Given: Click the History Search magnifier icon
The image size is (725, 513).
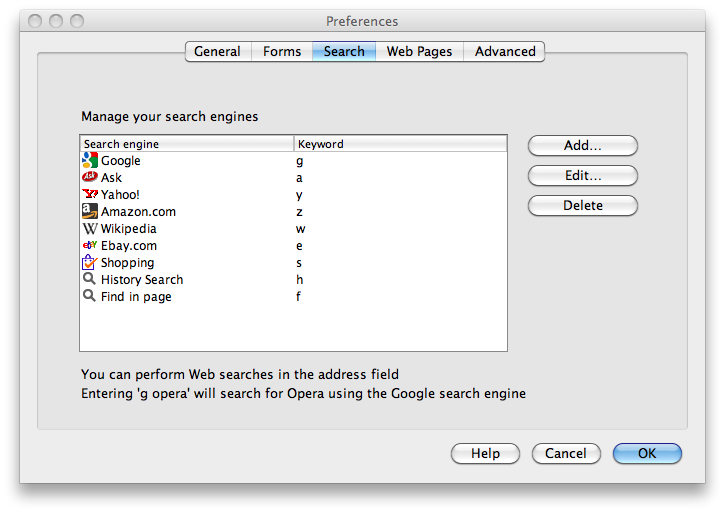Looking at the screenshot, I should pyautogui.click(x=89, y=278).
